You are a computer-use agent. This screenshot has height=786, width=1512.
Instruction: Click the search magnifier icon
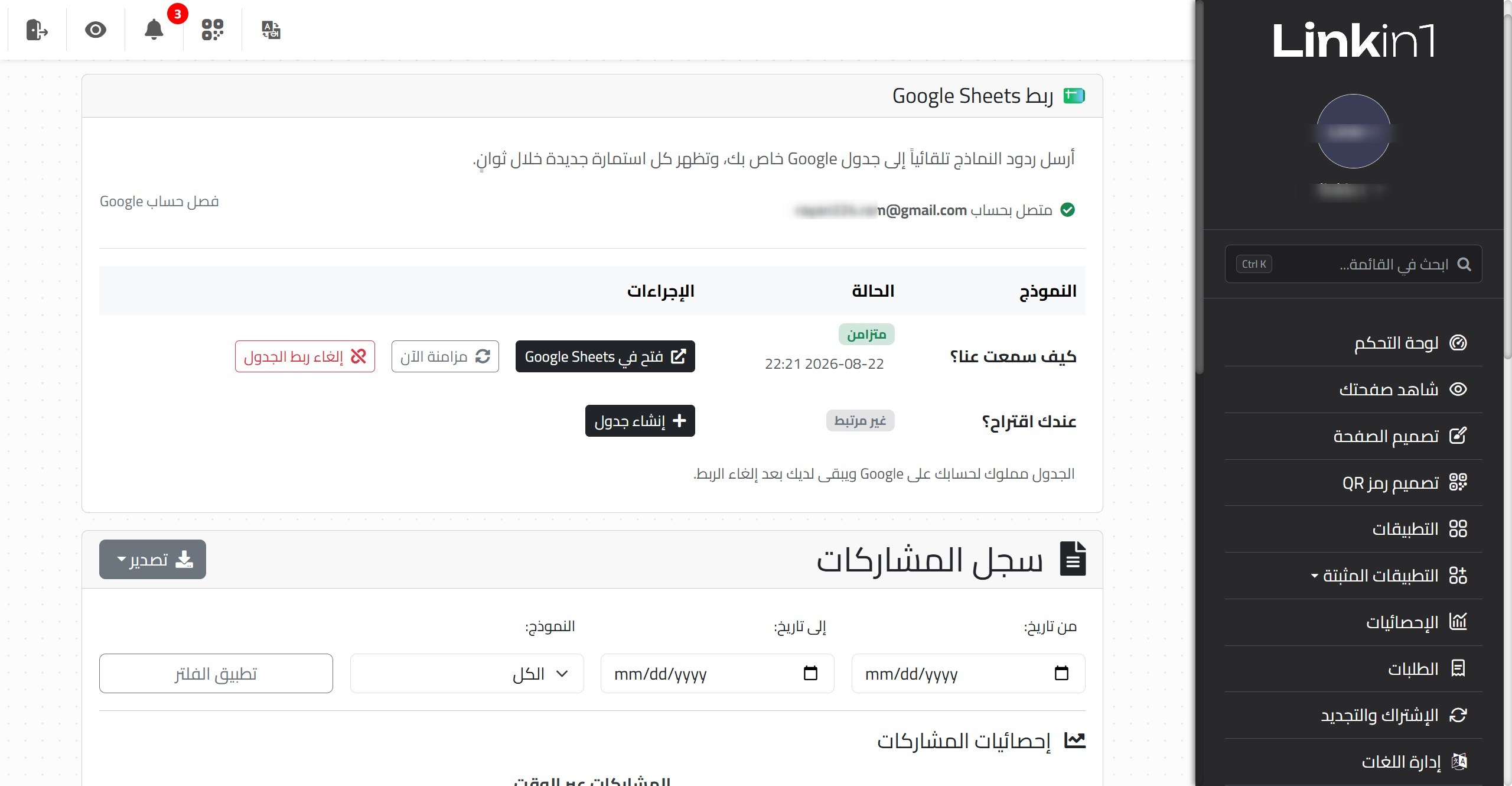coord(1464,264)
